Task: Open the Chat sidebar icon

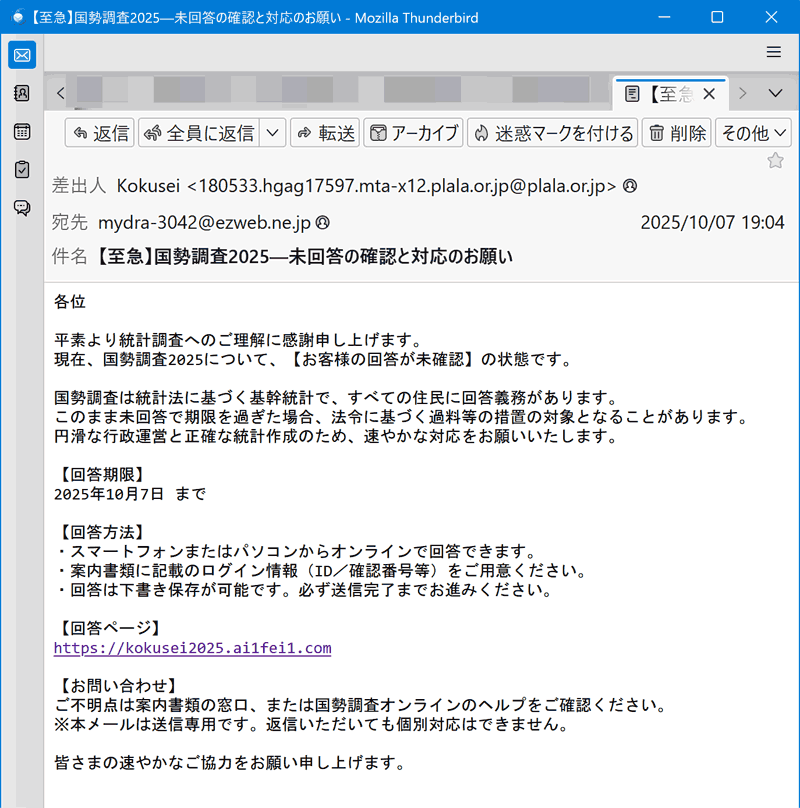Action: pyautogui.click(x=22, y=207)
